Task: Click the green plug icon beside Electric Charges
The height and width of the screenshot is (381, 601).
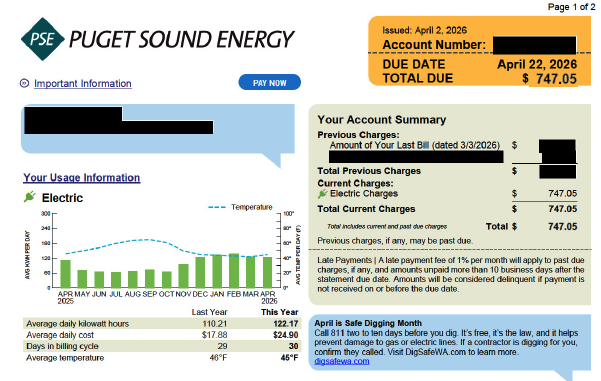Action: coord(323,194)
